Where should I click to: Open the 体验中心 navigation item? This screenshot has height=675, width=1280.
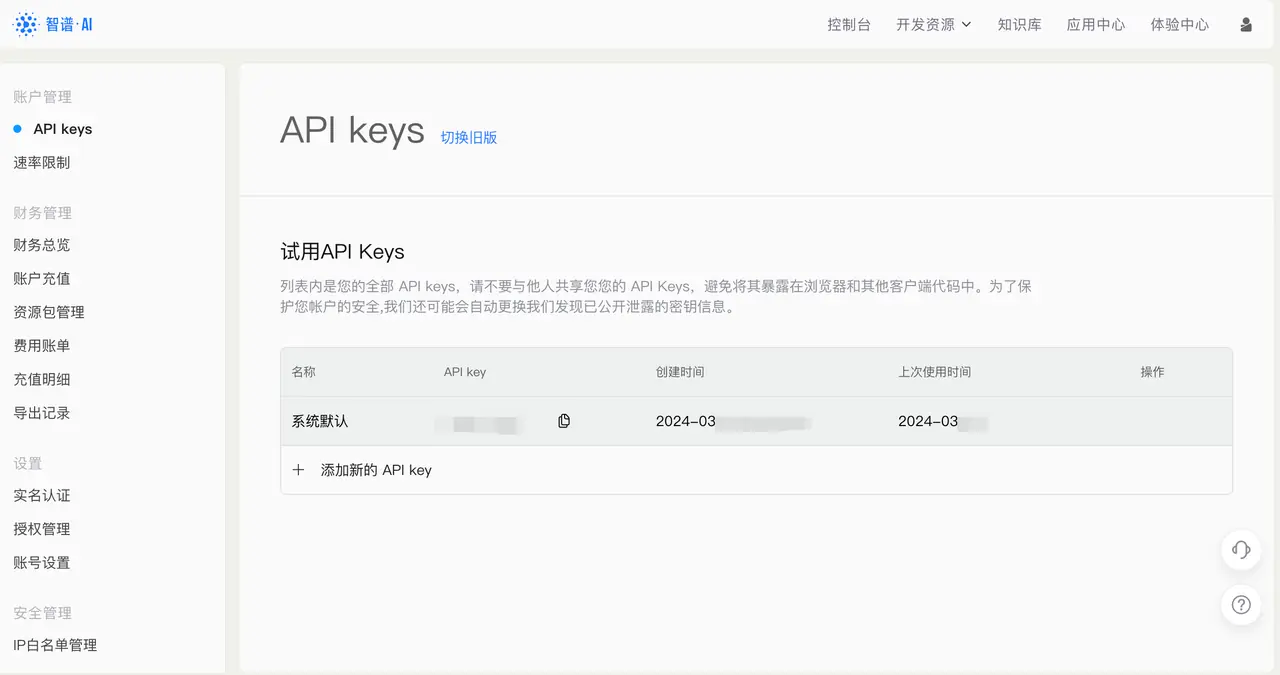coord(1180,23)
